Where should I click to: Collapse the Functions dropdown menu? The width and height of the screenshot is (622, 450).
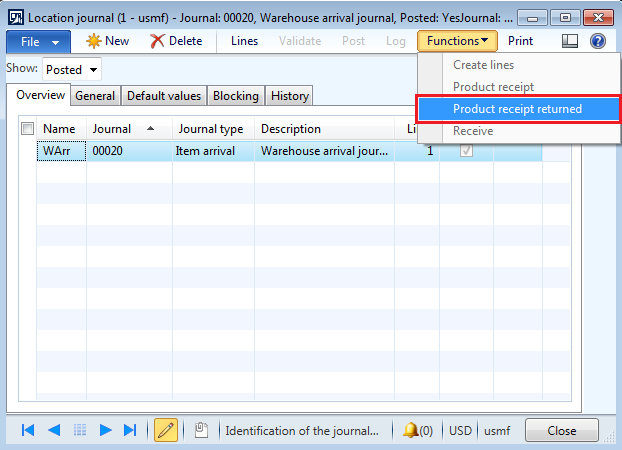[x=457, y=41]
